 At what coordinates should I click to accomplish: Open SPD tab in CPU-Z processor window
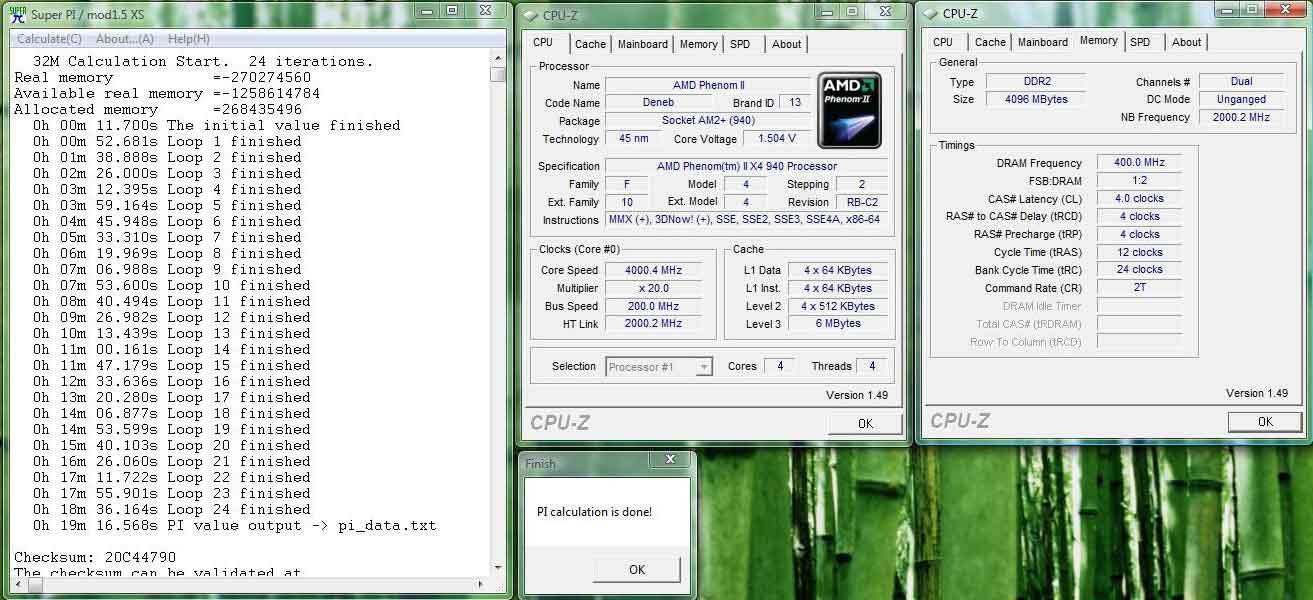coord(740,44)
